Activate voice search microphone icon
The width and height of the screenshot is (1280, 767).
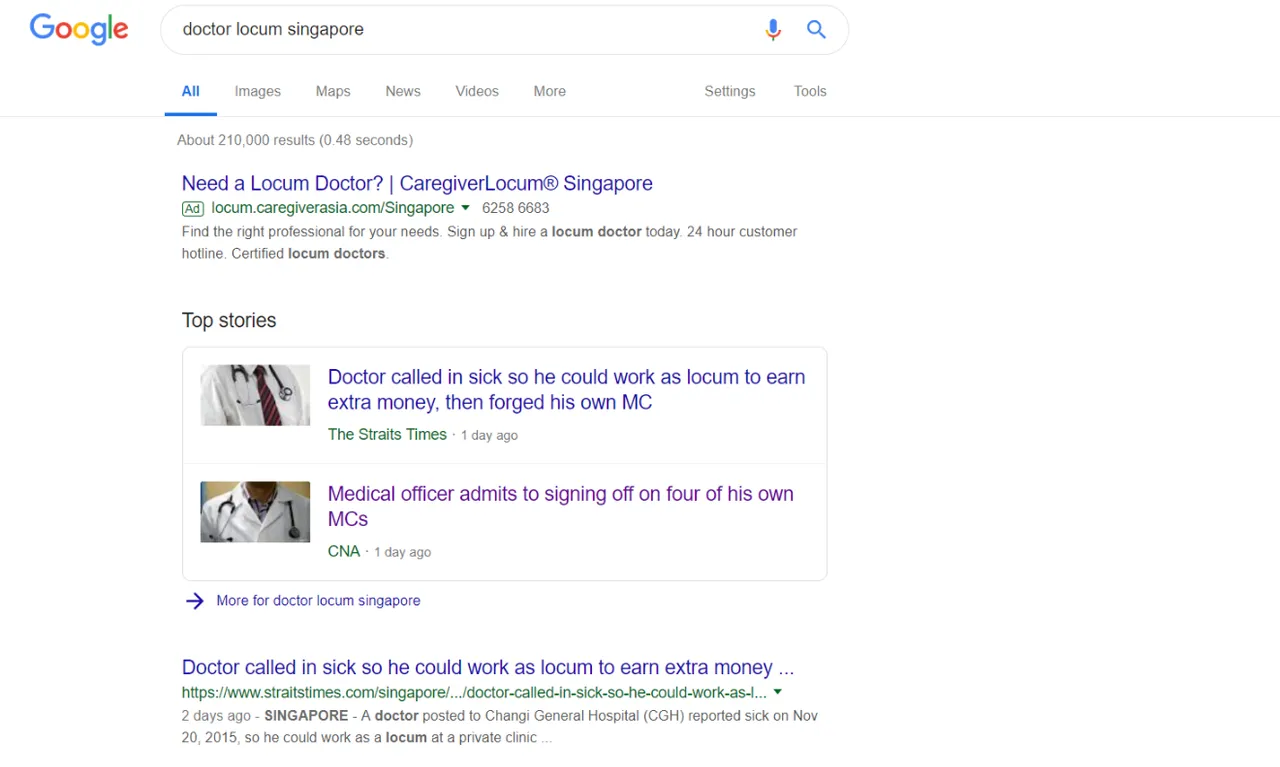pyautogui.click(x=773, y=30)
